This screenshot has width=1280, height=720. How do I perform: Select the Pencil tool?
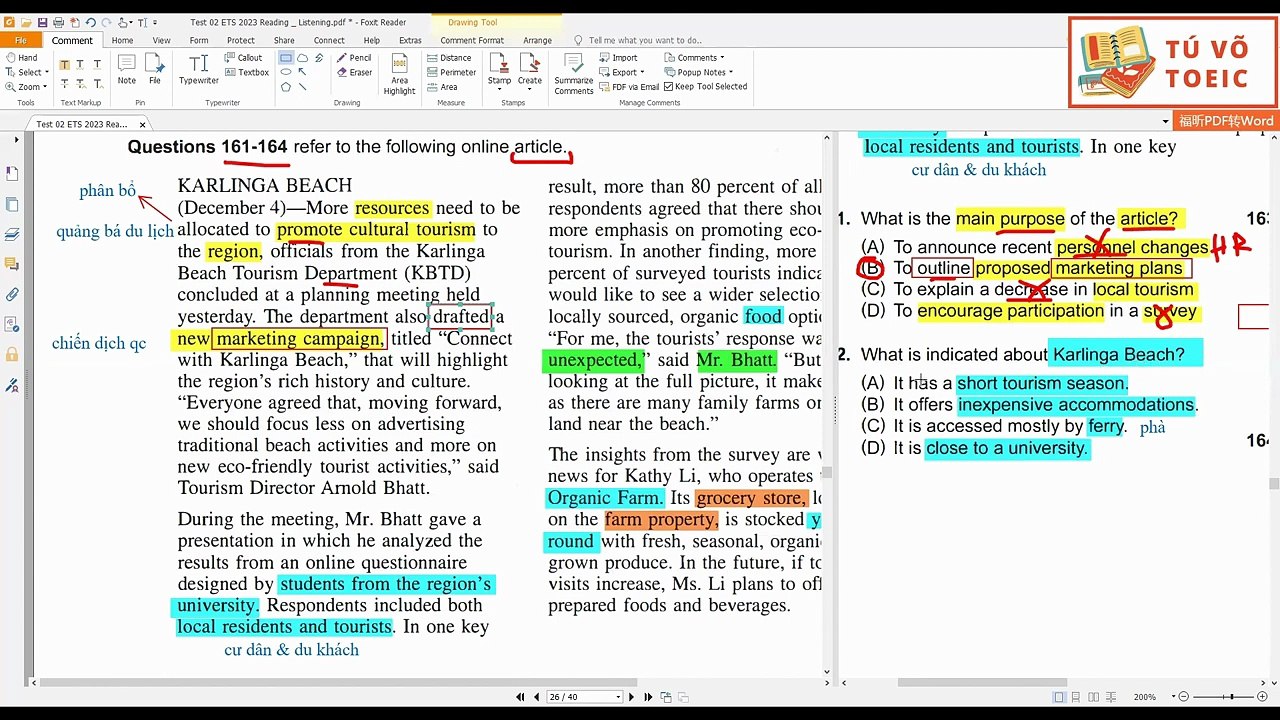click(354, 58)
